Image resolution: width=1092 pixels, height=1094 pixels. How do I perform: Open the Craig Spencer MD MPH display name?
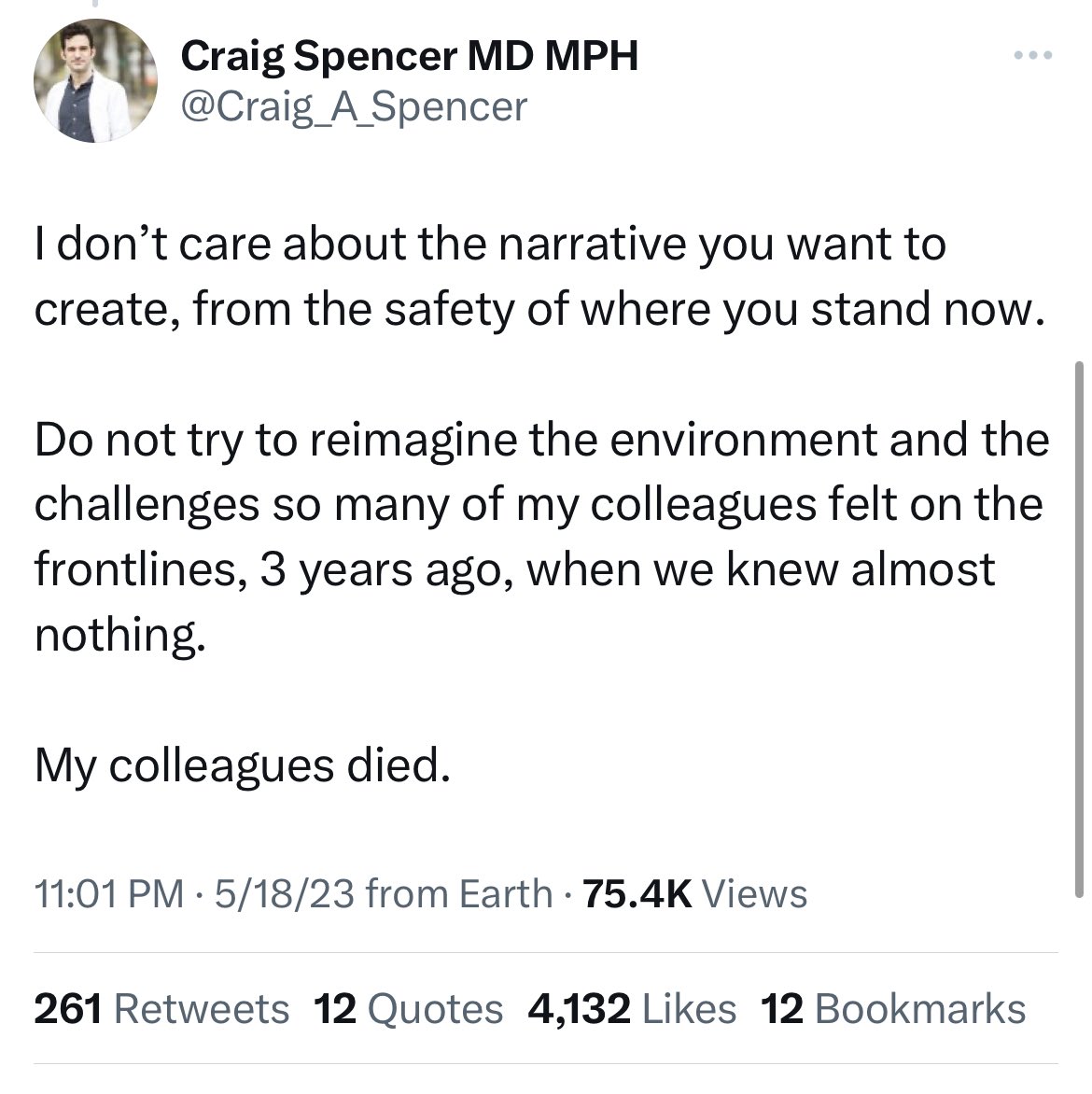(409, 57)
